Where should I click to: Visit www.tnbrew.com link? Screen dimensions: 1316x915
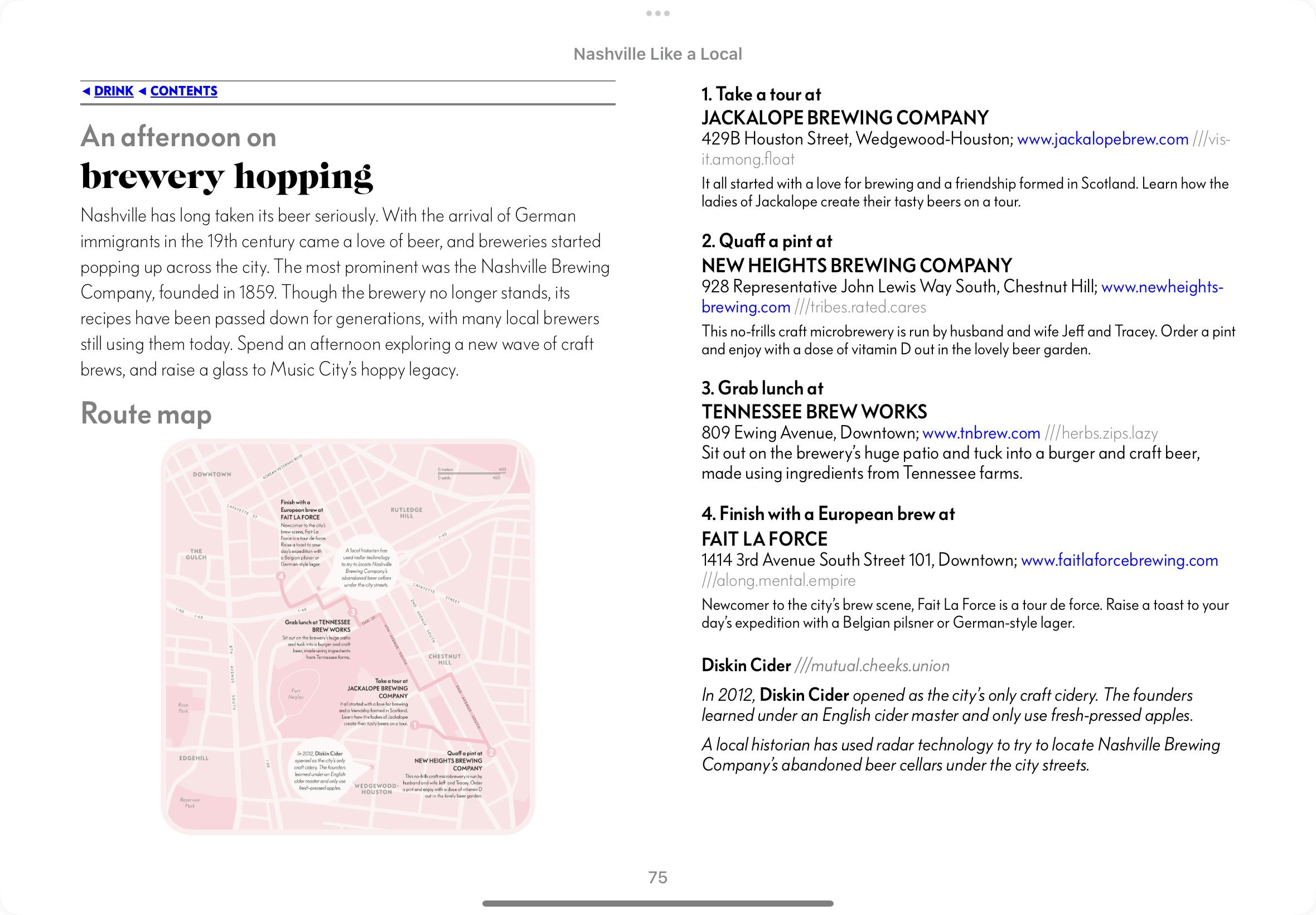coord(981,433)
